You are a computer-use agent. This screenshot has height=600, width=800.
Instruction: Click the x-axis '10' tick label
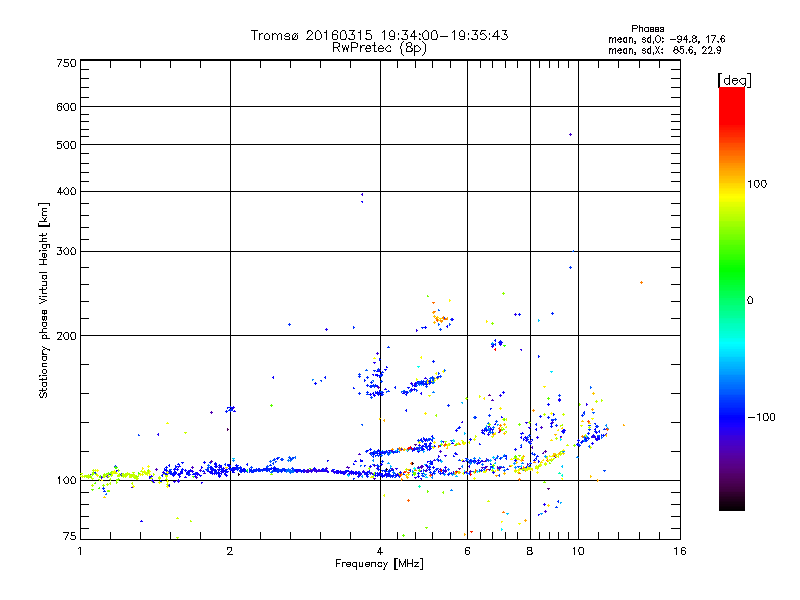click(578, 551)
